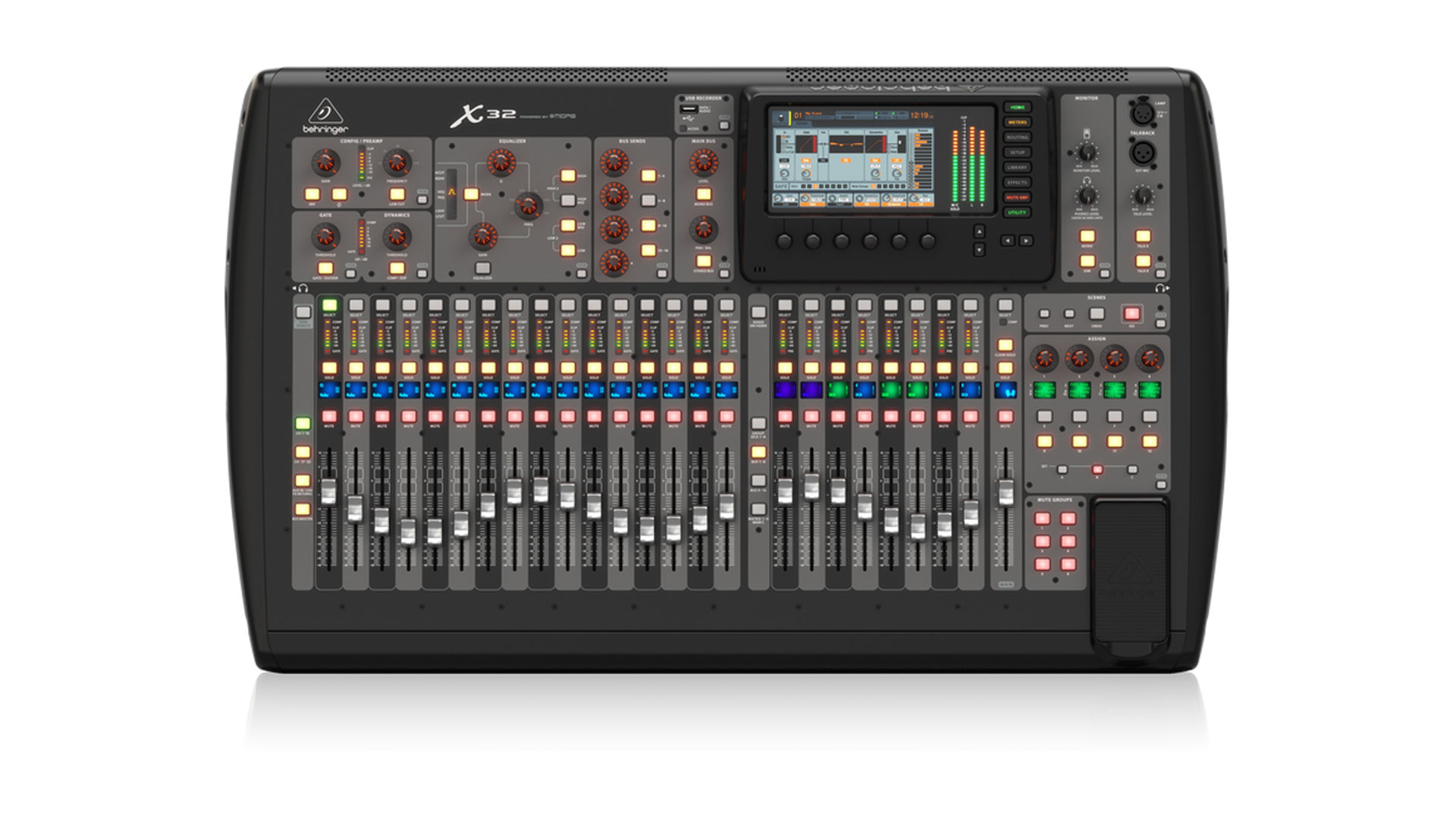Click the X32 logo on the console
This screenshot has width=1456, height=819.
(x=483, y=115)
